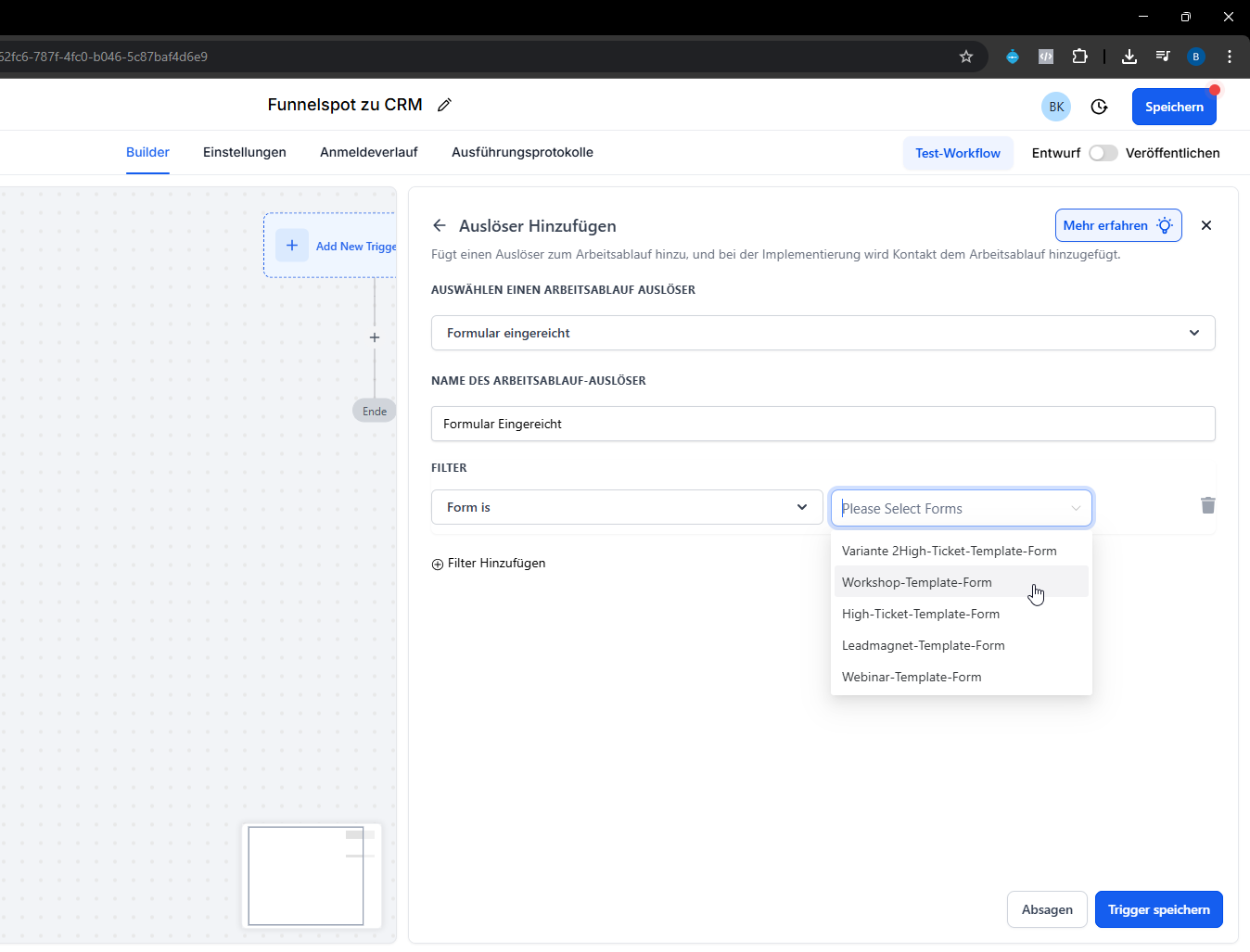Image resolution: width=1250 pixels, height=952 pixels.
Task: Switch to the Builder tab
Action: (147, 152)
